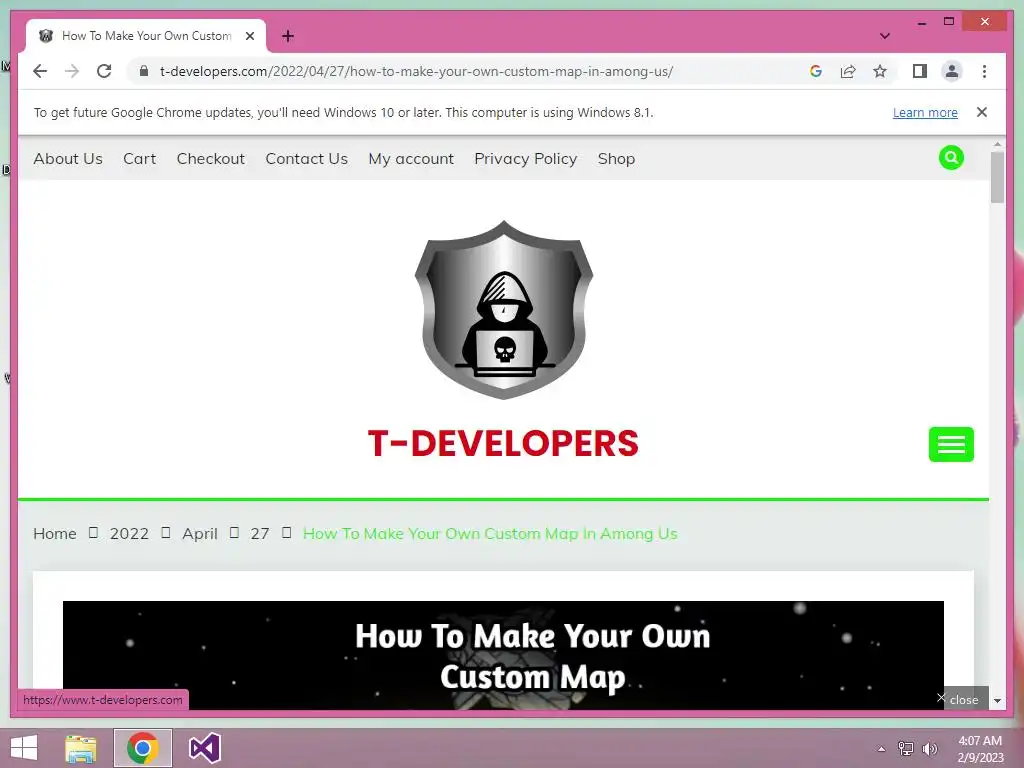Click the T-DEVELOPERS site title
The image size is (1024, 768).
tap(503, 443)
